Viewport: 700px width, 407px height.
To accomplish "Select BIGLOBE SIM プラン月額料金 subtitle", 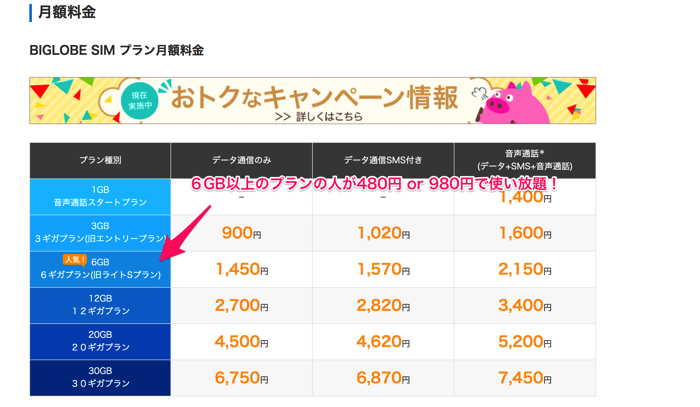I will [x=117, y=50].
